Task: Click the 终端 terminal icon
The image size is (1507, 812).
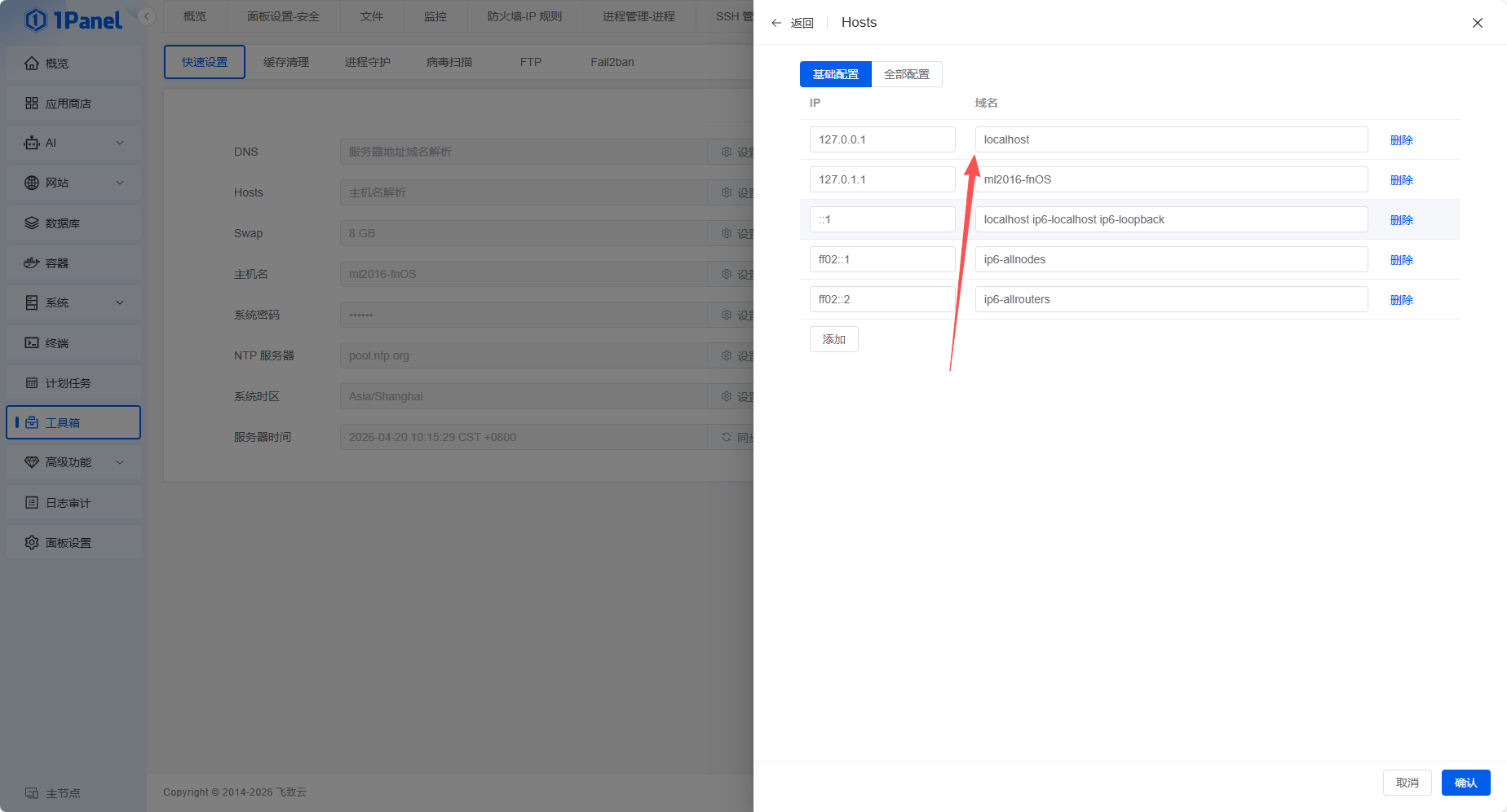Action: pos(32,342)
